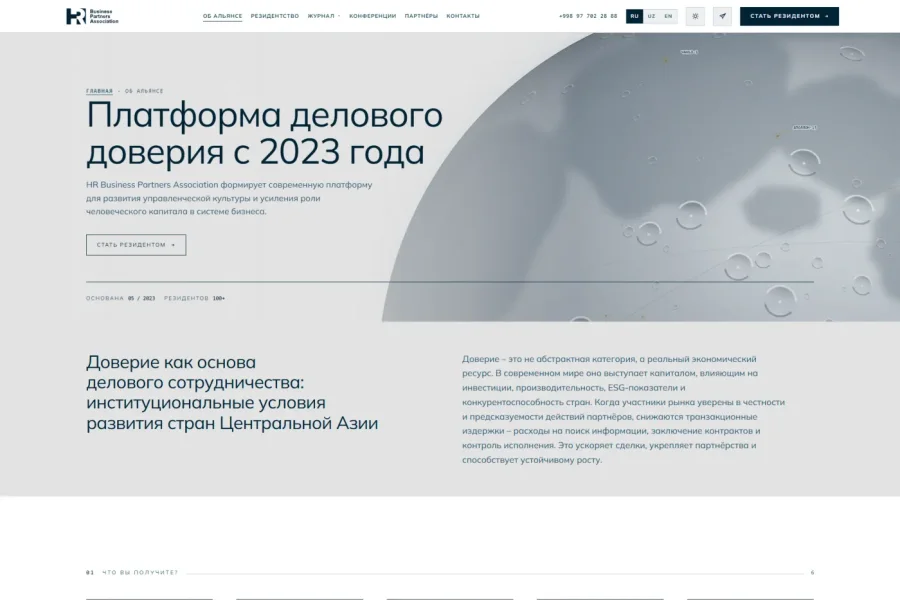Open the Контакты menu item

[463, 16]
